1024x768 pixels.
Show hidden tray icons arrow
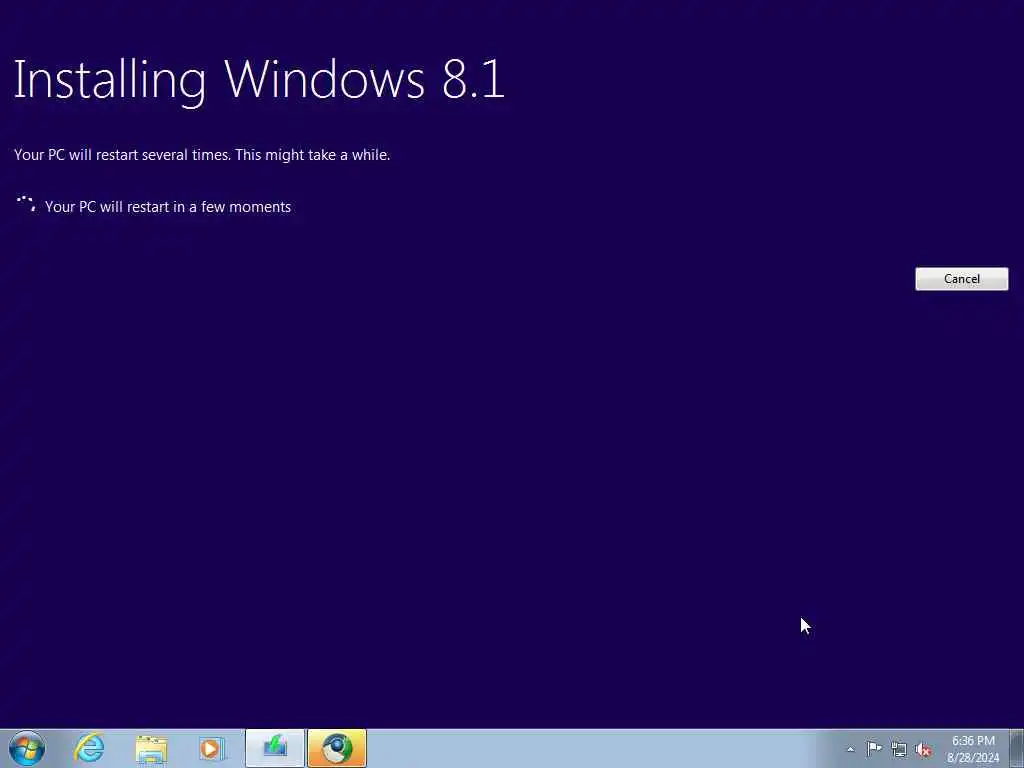(x=850, y=750)
